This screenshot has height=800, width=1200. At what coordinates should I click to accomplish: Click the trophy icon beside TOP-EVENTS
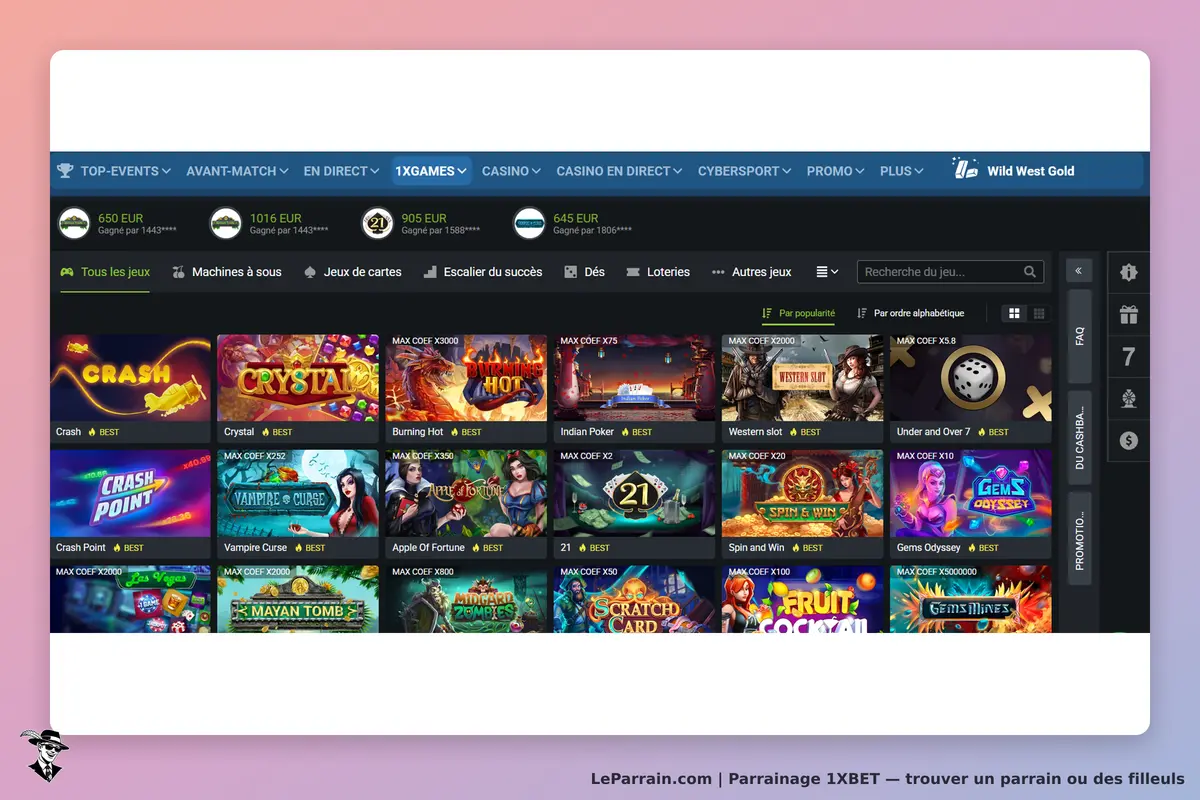click(x=65, y=171)
